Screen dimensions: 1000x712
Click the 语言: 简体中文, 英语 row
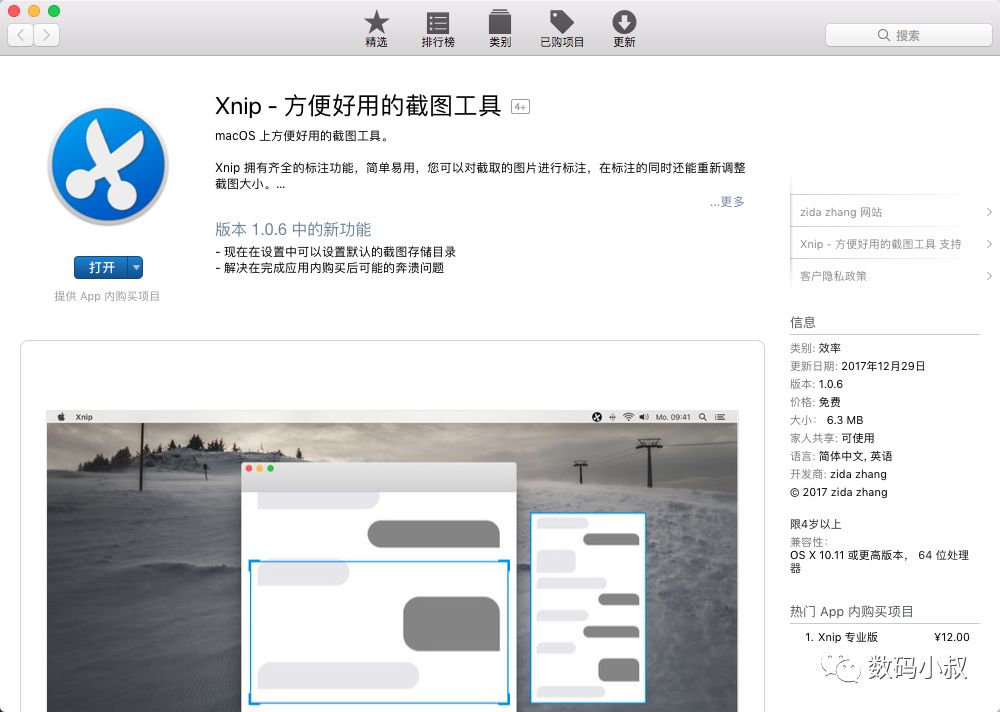(841, 456)
